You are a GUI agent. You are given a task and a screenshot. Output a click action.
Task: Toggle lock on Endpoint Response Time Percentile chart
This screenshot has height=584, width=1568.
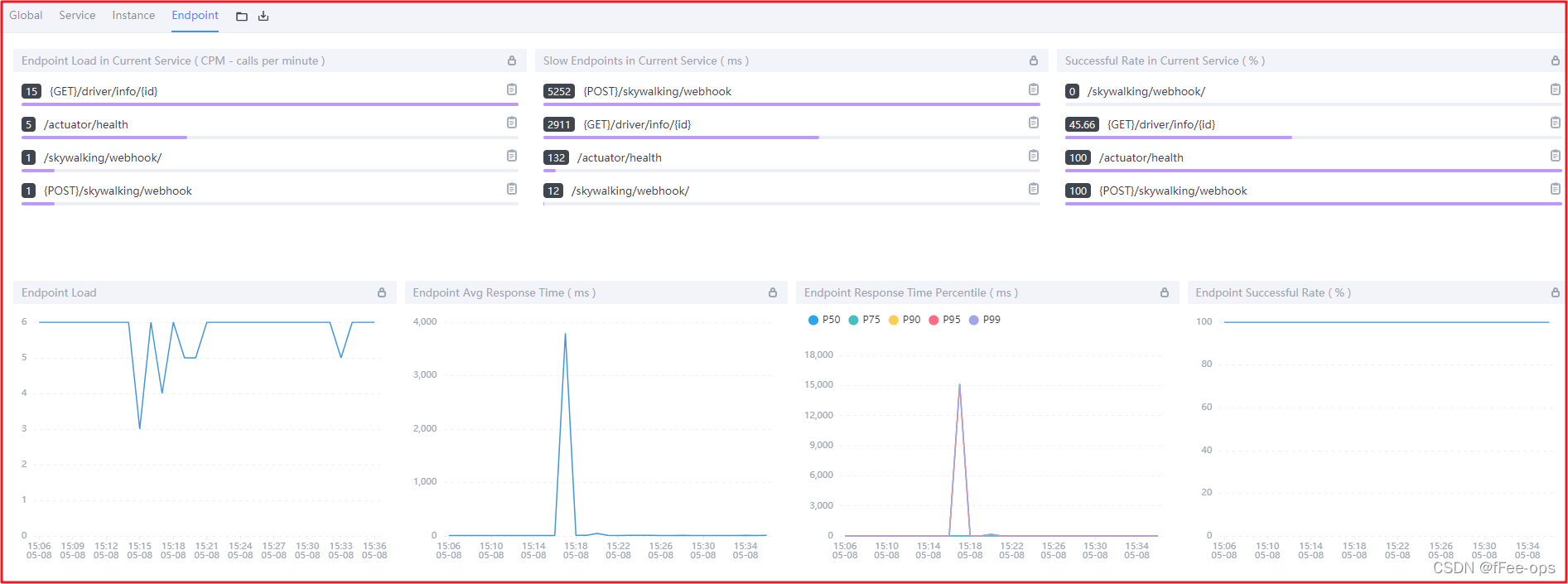pyautogui.click(x=1165, y=292)
